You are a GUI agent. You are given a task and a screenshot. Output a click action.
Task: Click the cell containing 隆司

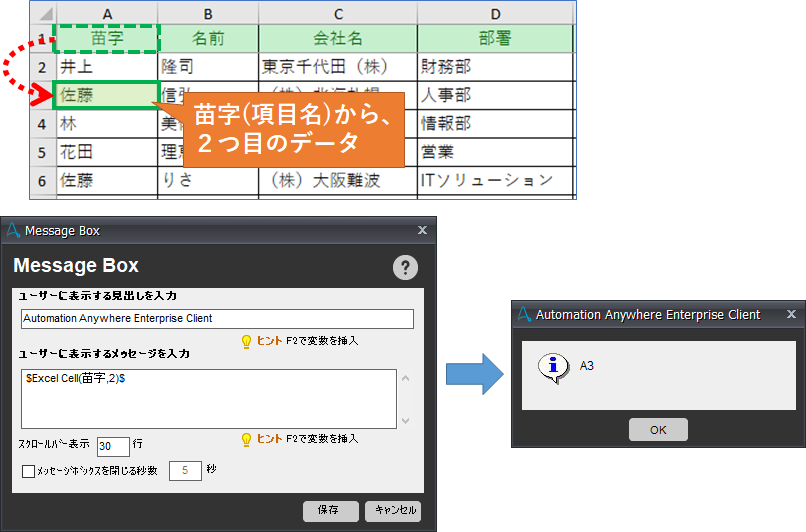point(208,67)
